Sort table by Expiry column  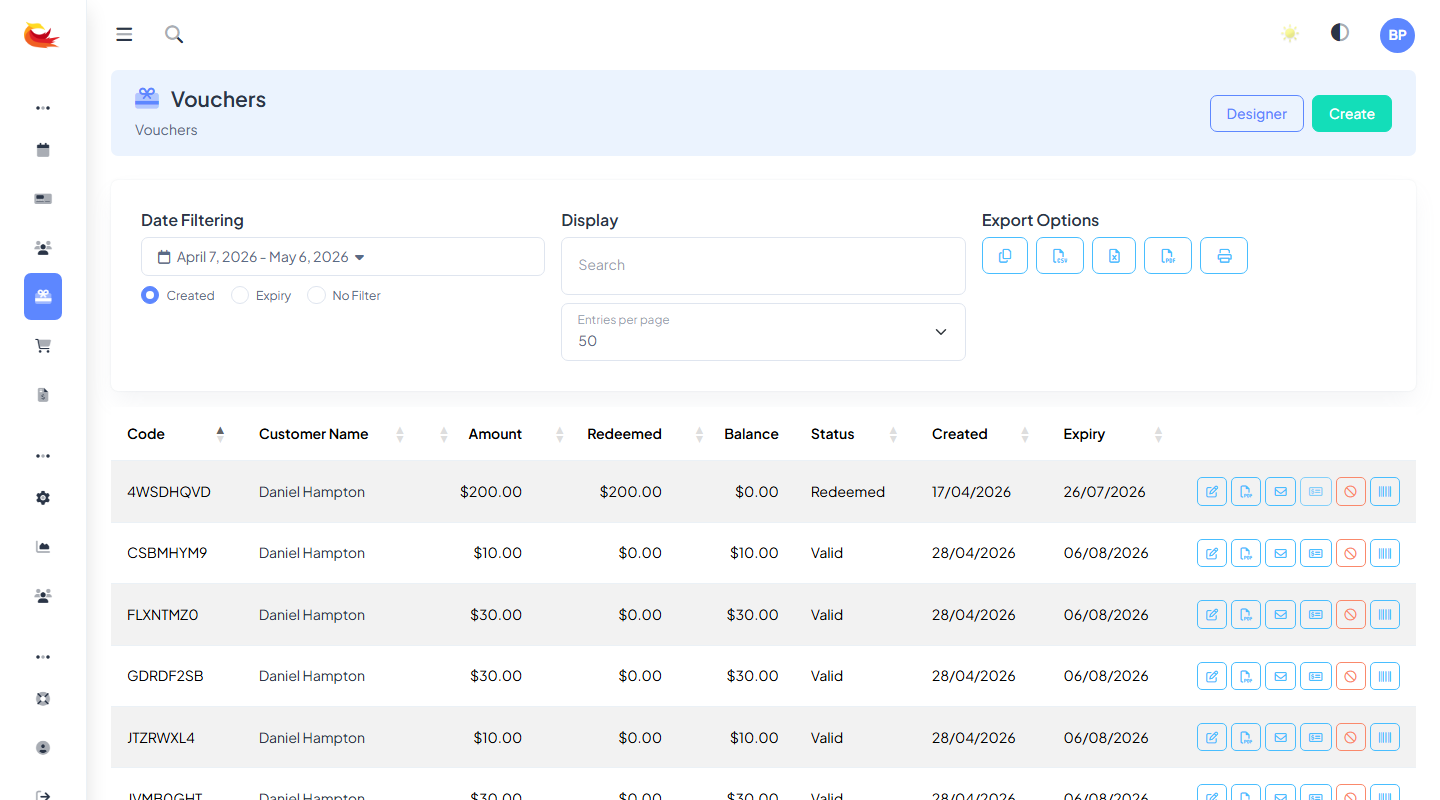(1113, 434)
